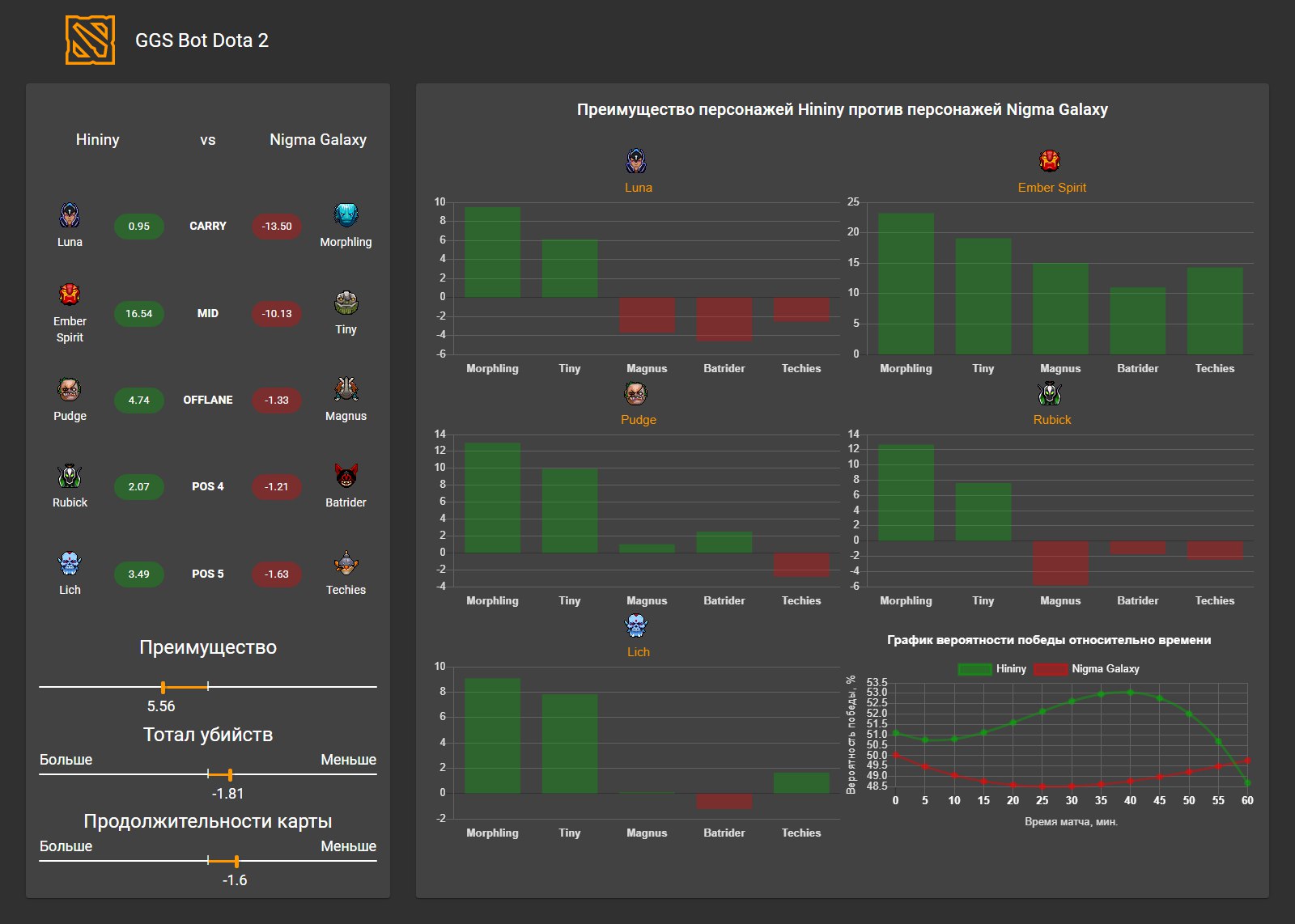Toggle Nigma Galaxy red legend swatch
Viewport: 1295px width, 924px height.
(x=1051, y=669)
